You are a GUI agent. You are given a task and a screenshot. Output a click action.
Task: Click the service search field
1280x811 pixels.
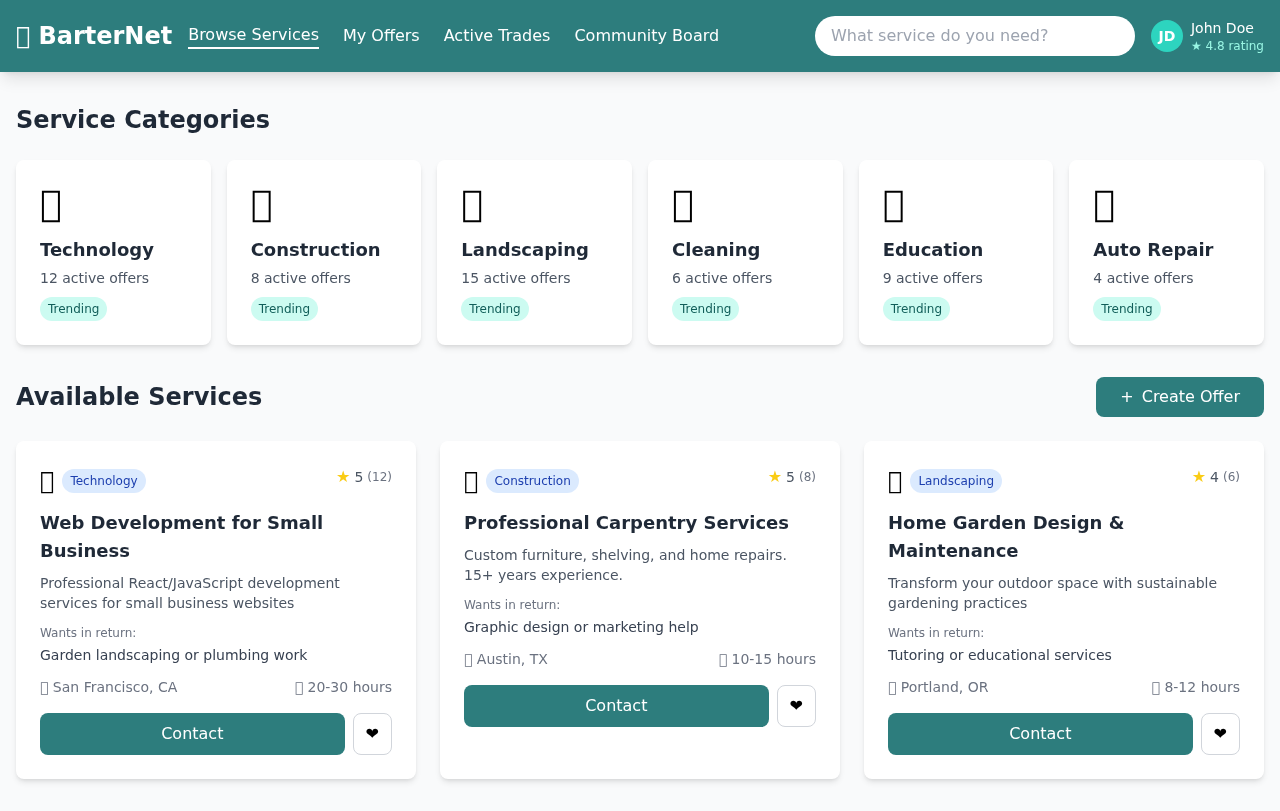point(974,35)
